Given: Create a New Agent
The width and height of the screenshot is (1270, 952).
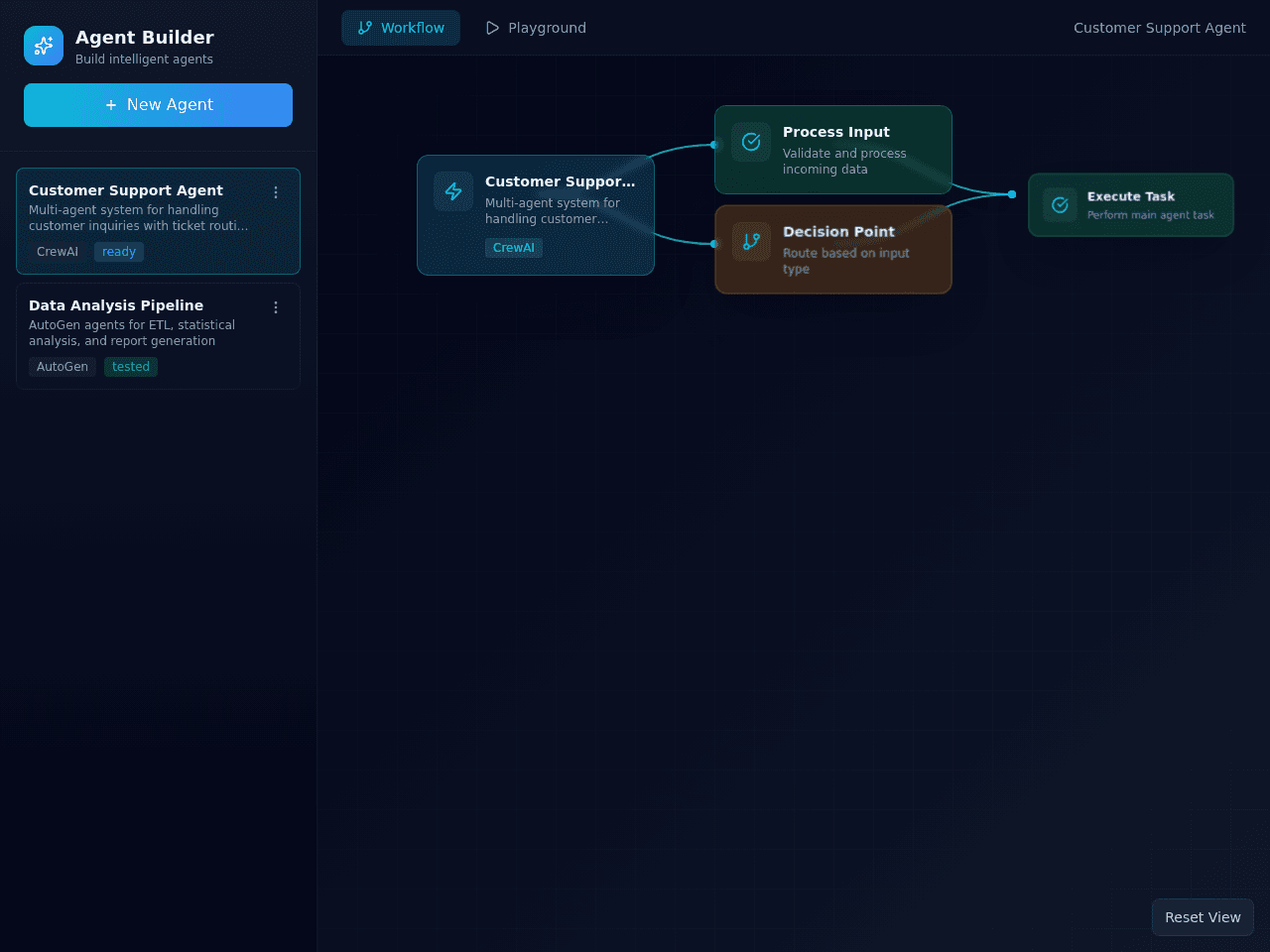Looking at the screenshot, I should coord(158,105).
